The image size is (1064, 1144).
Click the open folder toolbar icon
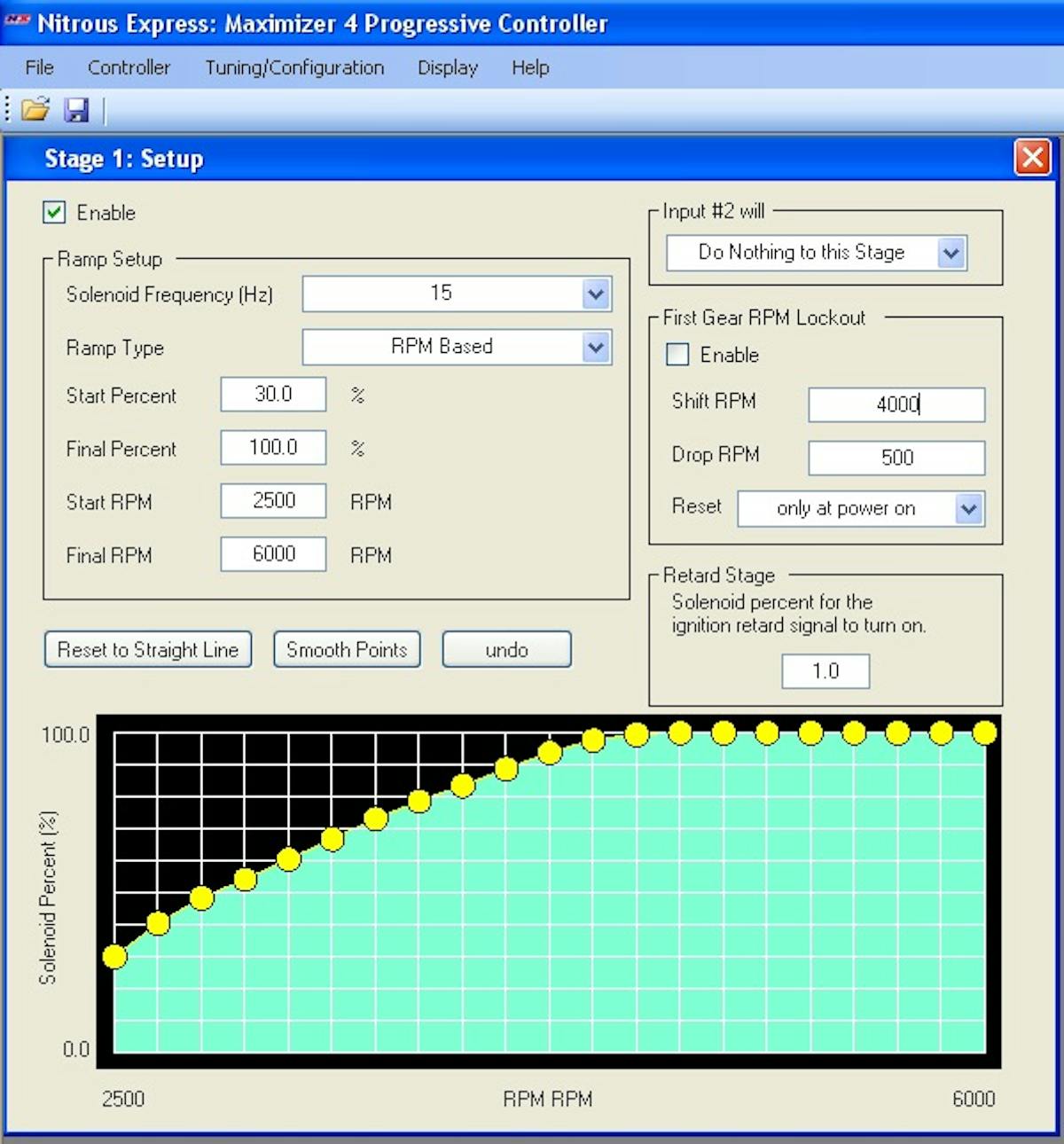click(35, 109)
